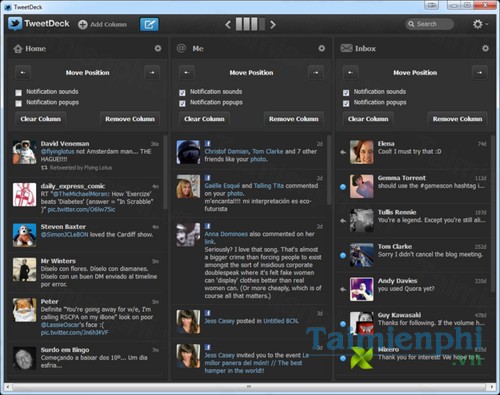This screenshot has width=500, height=395.
Task: Click the search field
Action: tap(429, 24)
